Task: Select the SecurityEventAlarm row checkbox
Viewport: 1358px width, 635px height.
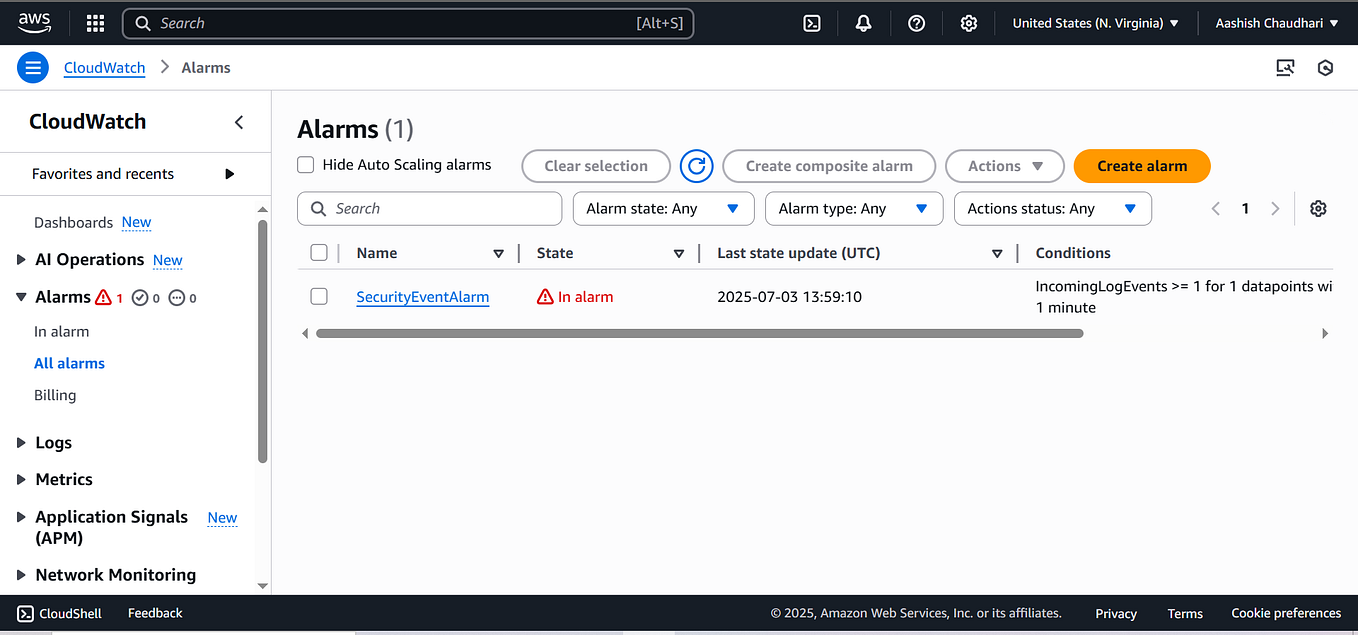Action: pos(319,296)
